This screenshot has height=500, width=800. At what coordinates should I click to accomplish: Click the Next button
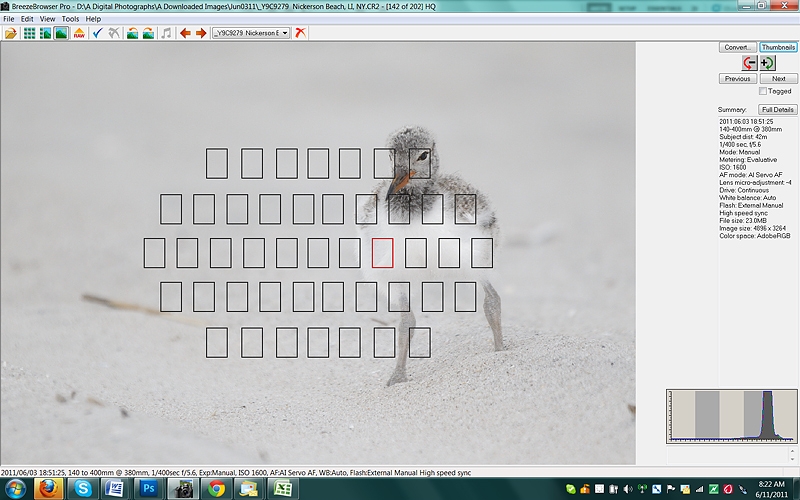pos(778,79)
